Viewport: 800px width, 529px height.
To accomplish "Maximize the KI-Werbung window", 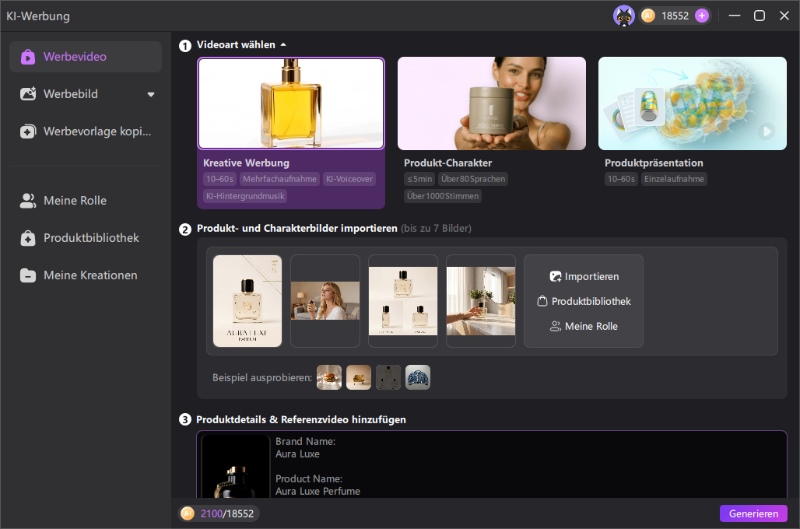I will click(x=759, y=16).
